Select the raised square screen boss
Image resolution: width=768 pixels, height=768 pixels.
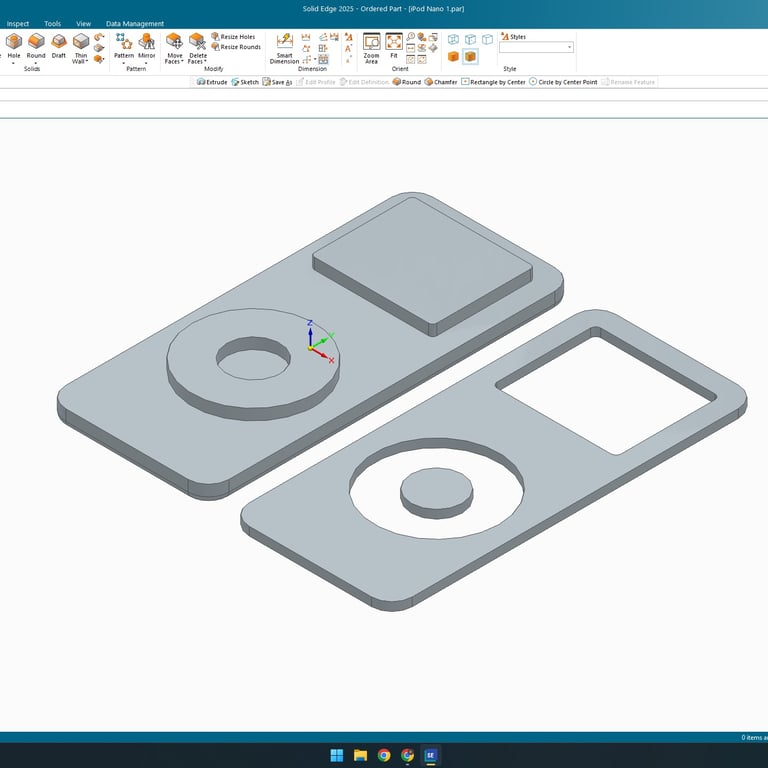click(x=422, y=264)
